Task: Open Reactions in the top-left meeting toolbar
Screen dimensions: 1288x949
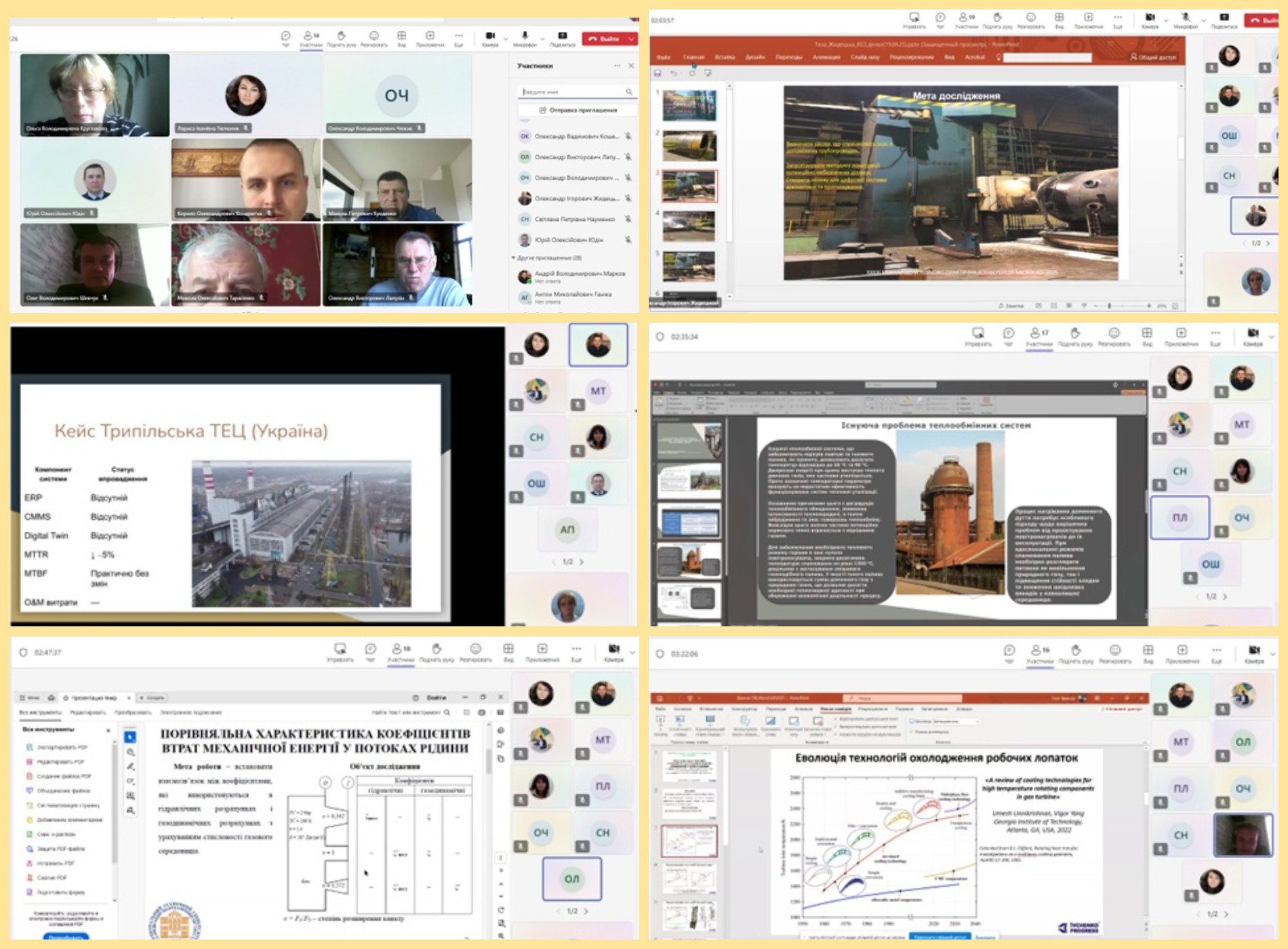Action: 374,37
